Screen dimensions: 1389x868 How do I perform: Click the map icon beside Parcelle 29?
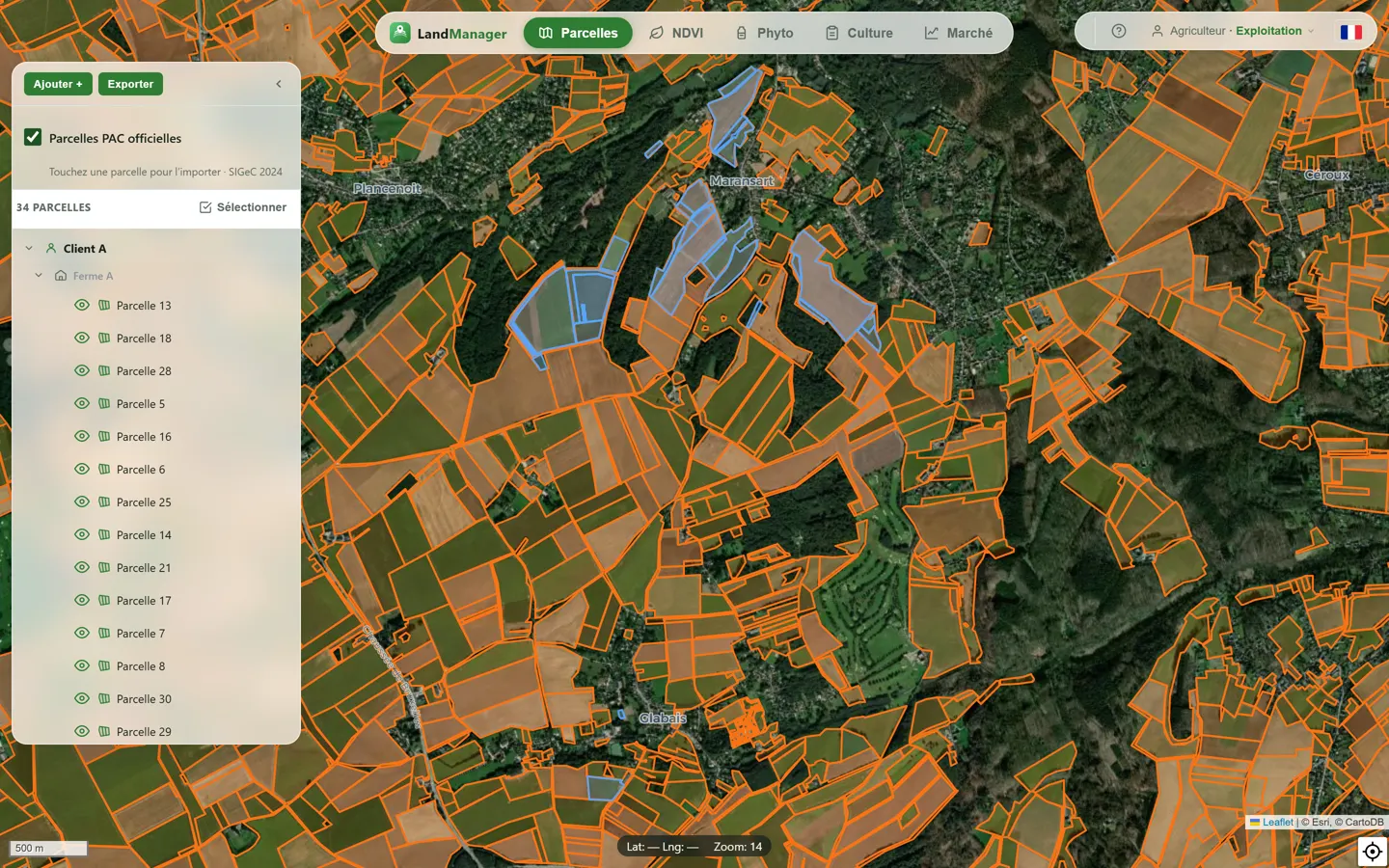click(x=104, y=731)
